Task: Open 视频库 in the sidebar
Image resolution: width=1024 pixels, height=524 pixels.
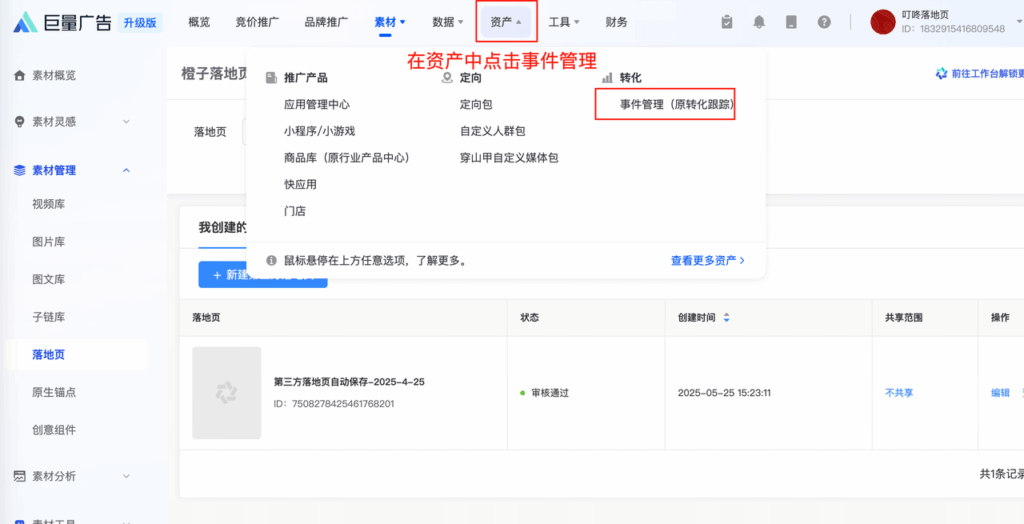Action: tap(48, 204)
